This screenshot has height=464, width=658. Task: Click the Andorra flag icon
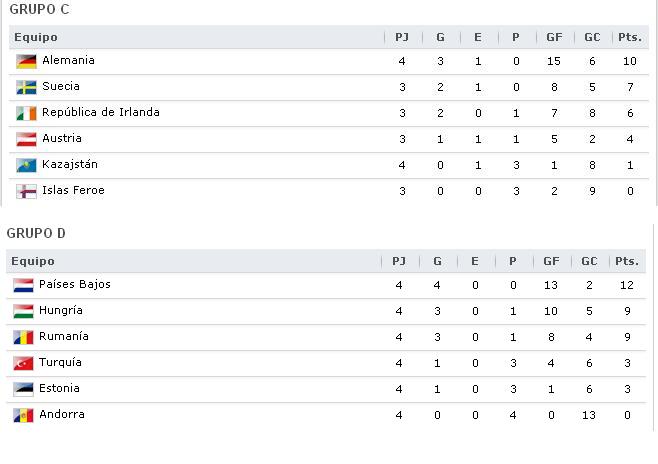click(x=23, y=415)
